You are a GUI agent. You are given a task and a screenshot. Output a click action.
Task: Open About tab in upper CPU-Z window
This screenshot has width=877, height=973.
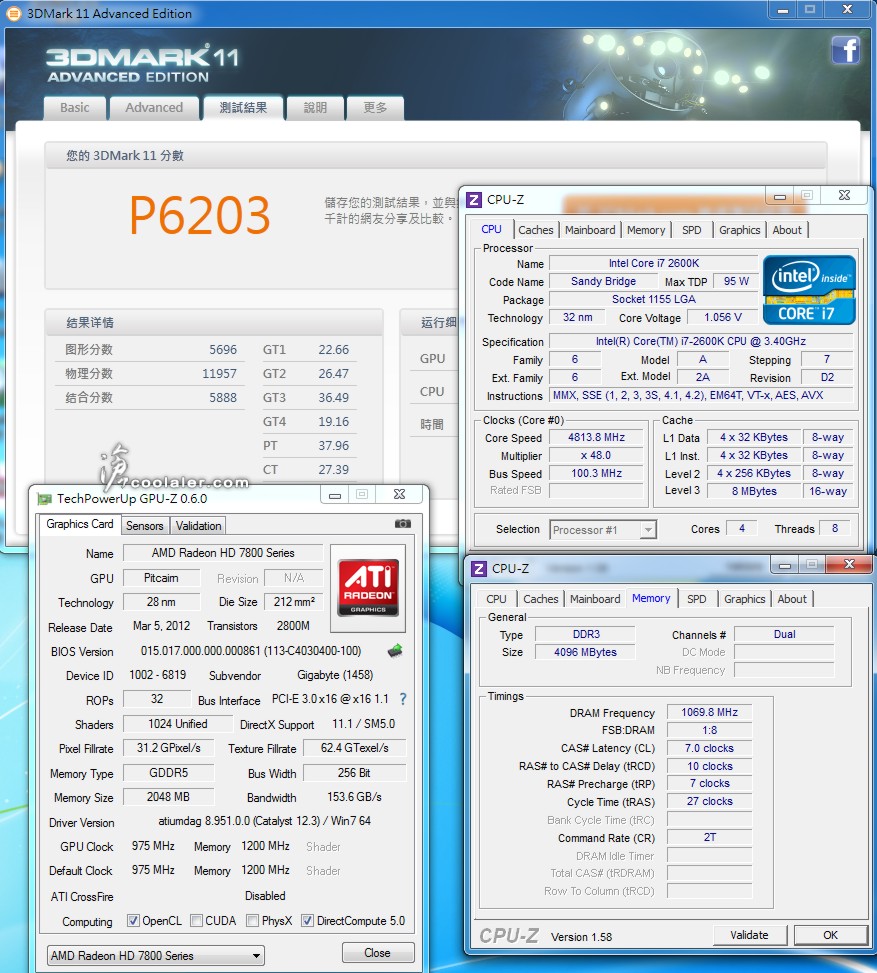[x=787, y=230]
